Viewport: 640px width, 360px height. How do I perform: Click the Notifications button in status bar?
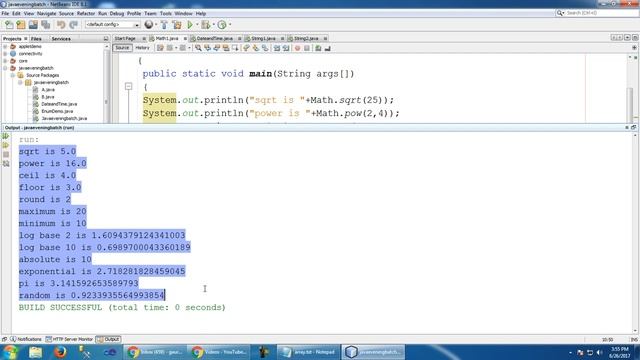click(26, 339)
